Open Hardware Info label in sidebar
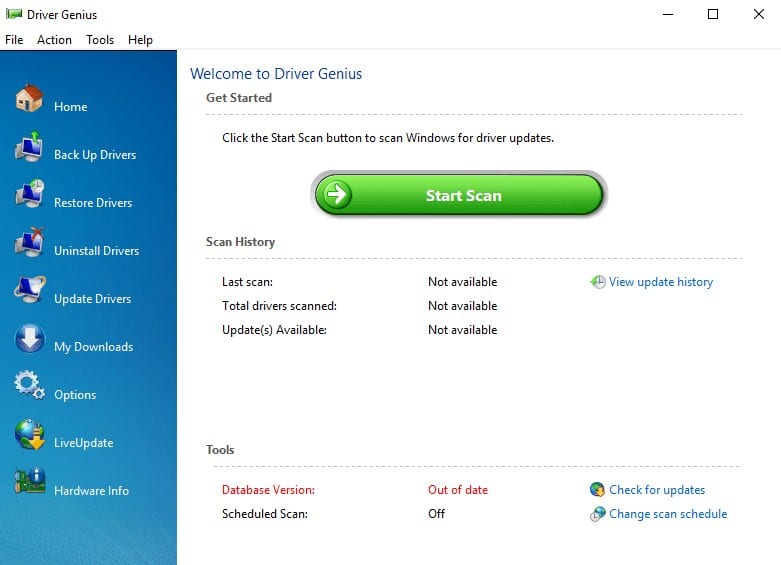This screenshot has width=781, height=565. pyautogui.click(x=91, y=491)
